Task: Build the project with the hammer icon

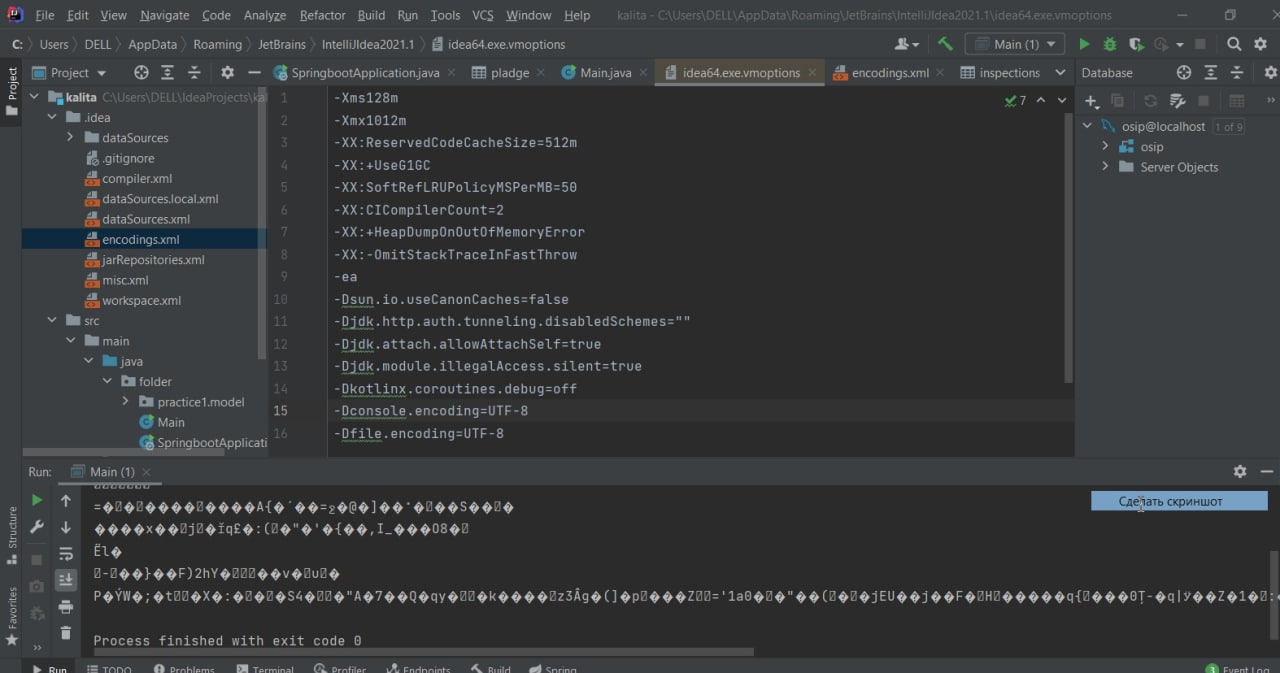Action: pyautogui.click(x=945, y=44)
